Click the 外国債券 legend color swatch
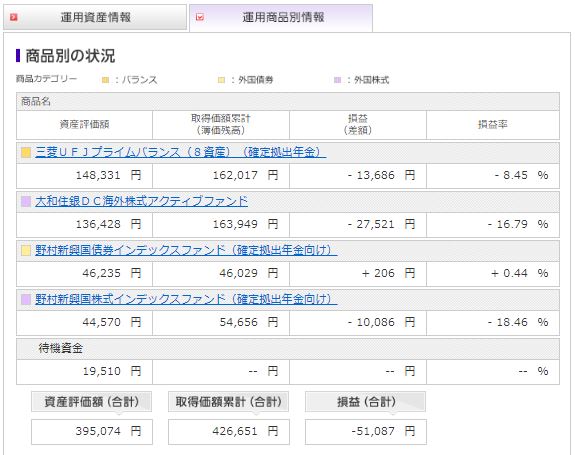The image size is (575, 455). [221, 80]
